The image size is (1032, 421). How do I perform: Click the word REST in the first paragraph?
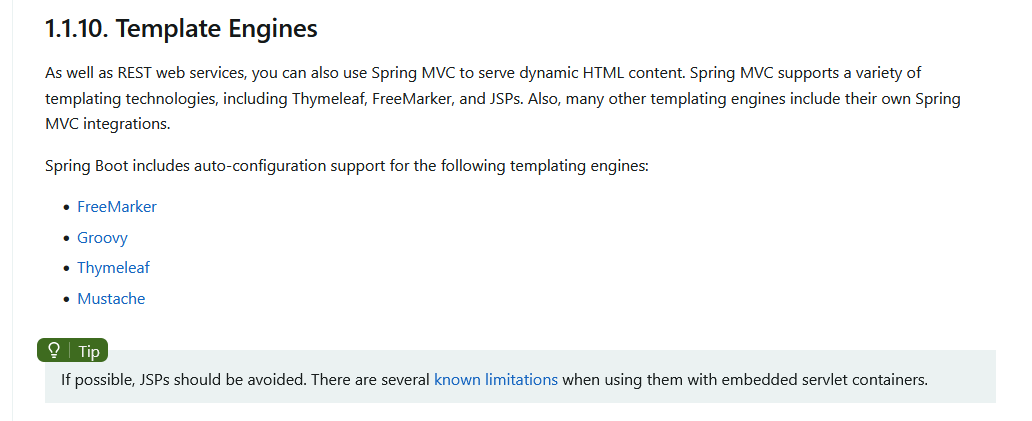tap(135, 72)
